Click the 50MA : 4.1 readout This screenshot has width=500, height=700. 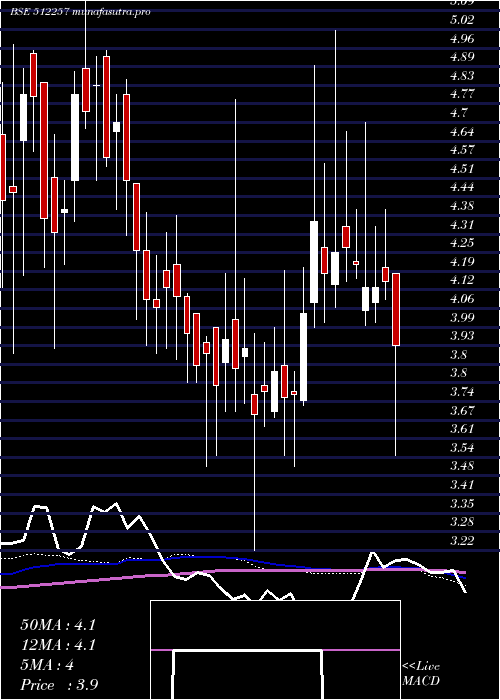[x=58, y=625]
